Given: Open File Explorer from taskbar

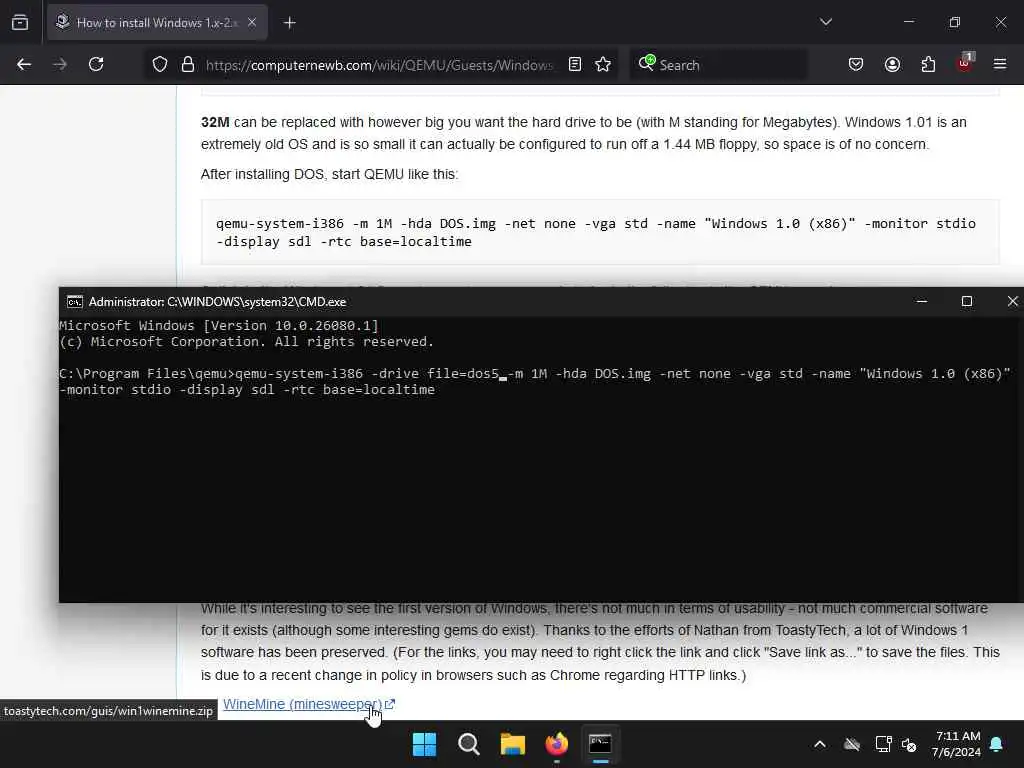Looking at the screenshot, I should coord(513,744).
